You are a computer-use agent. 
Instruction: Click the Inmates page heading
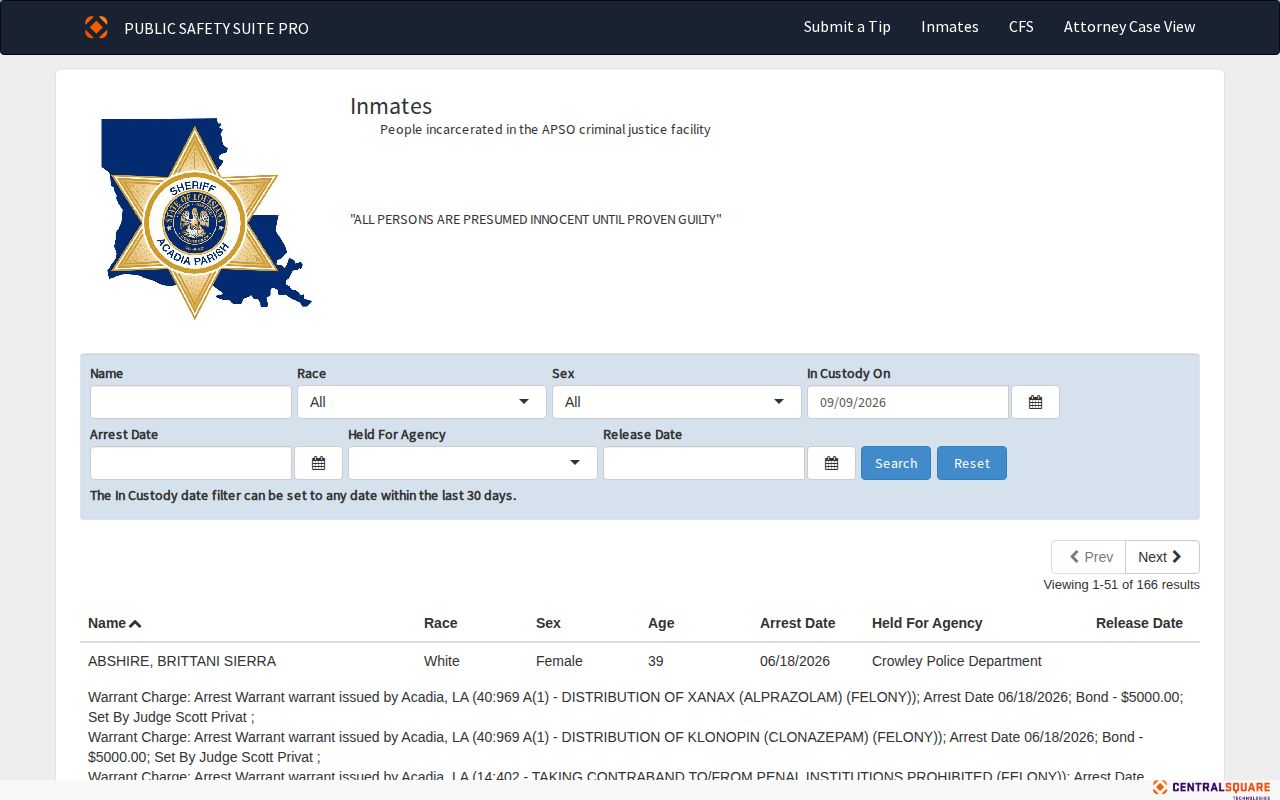pos(391,106)
